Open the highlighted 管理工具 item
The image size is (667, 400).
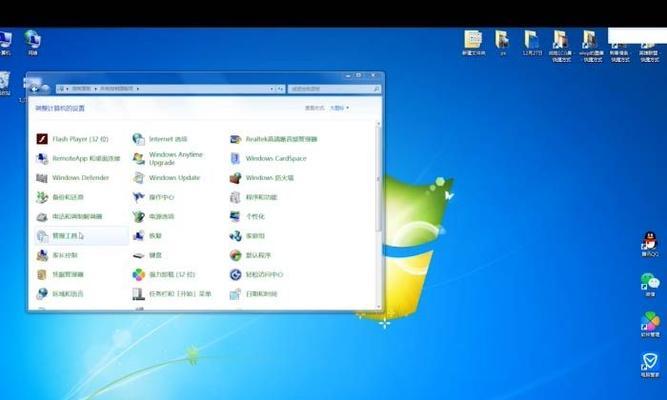[x=81, y=236]
